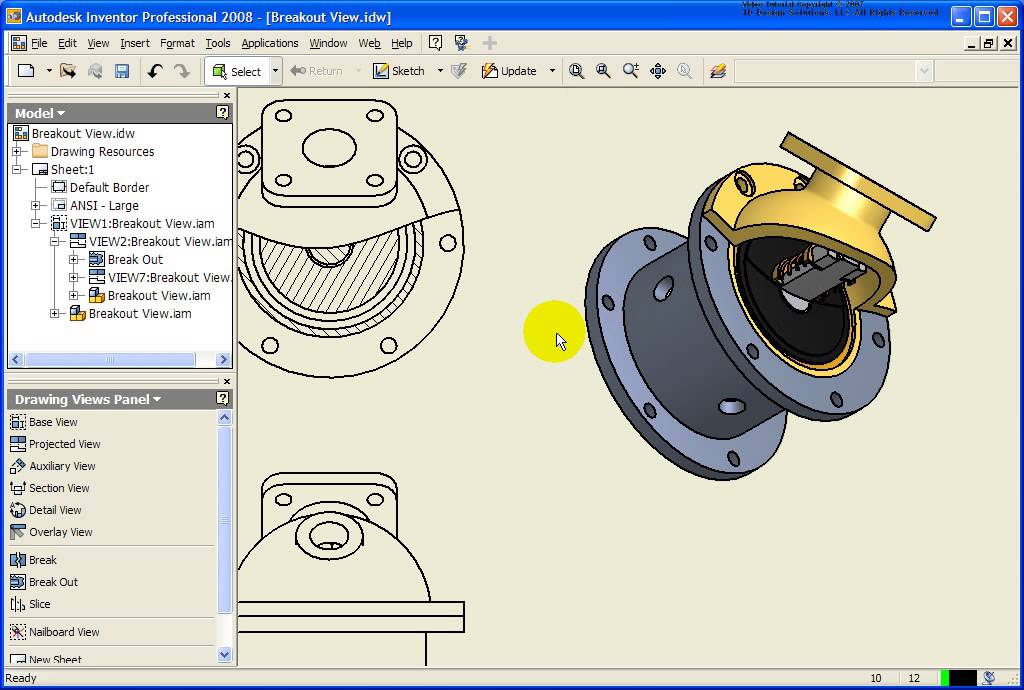Screen dimensions: 1024x690
Task: Select the Section View tool
Action: point(50,488)
